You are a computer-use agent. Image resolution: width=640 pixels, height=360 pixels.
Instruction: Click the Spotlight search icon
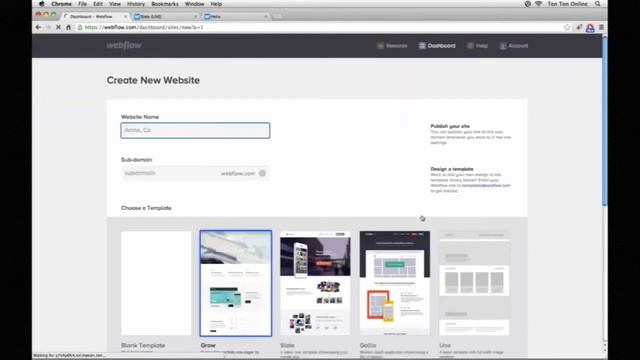coord(598,4)
